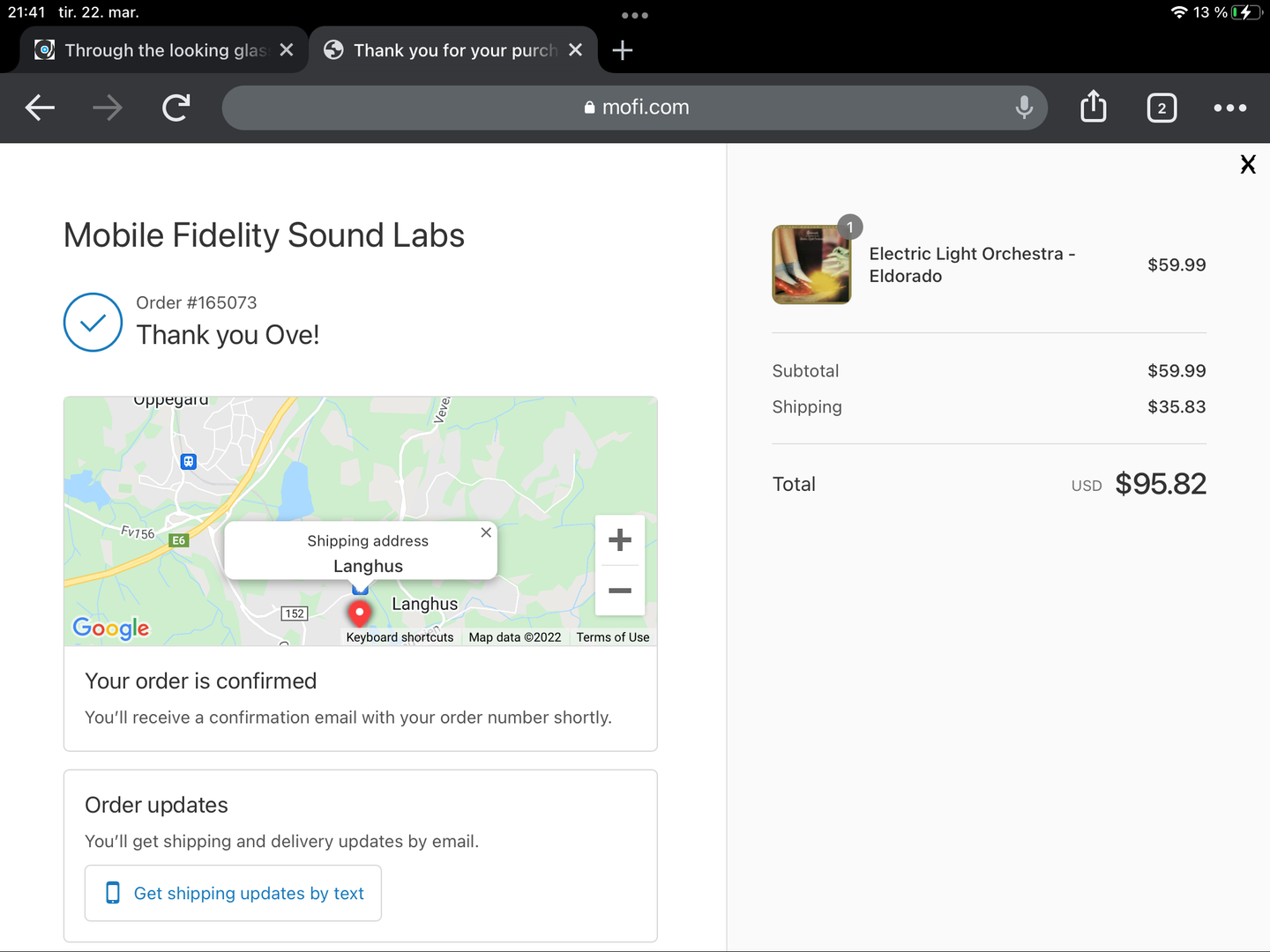Open the map Terms of Use link
This screenshot has width=1270, height=952.
pyautogui.click(x=613, y=637)
